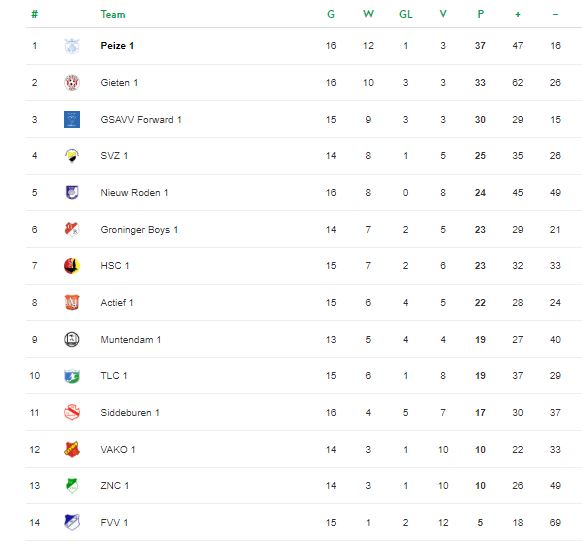Click the # rank column header
Image resolution: width=582 pixels, height=544 pixels.
(35, 14)
